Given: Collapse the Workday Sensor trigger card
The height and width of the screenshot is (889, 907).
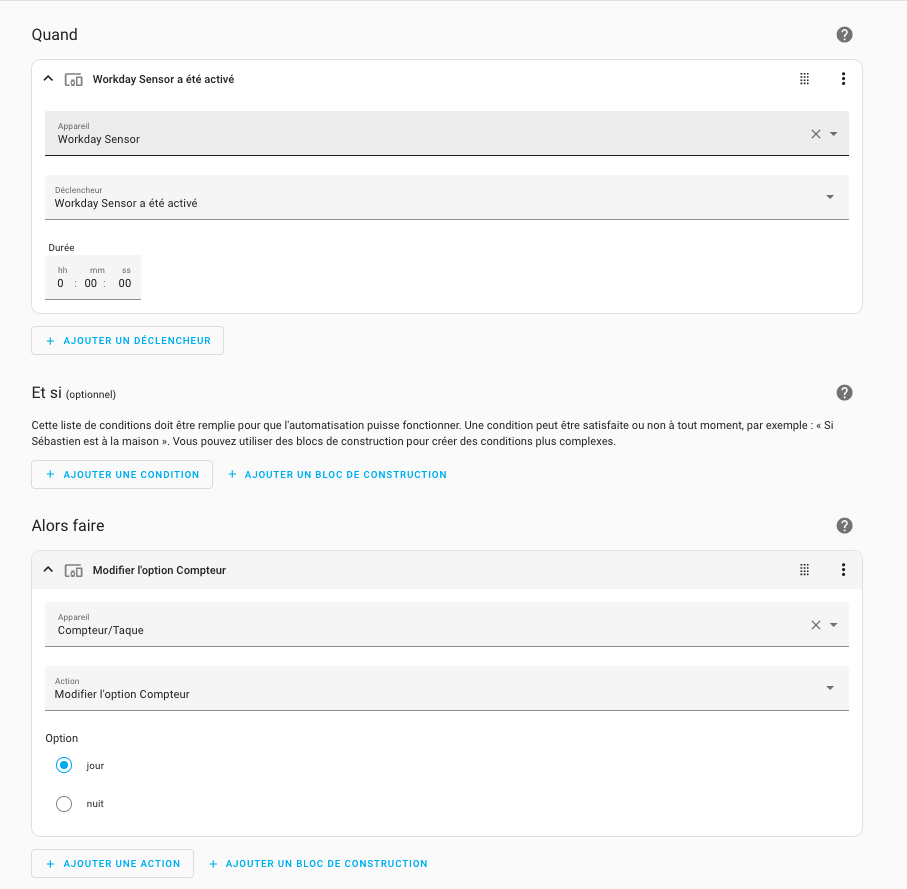Looking at the screenshot, I should click(x=49, y=79).
